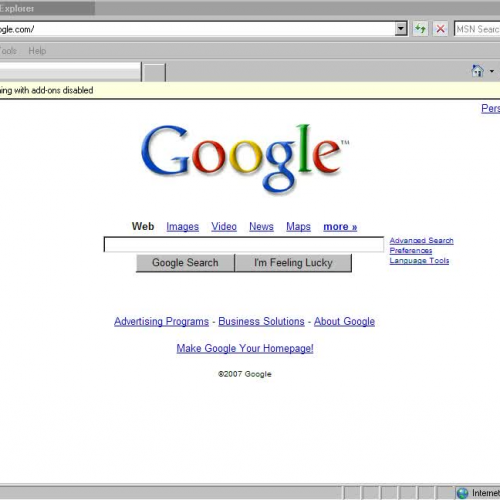Image resolution: width=500 pixels, height=500 pixels.
Task: Open the Tools menu
Action: point(8,51)
